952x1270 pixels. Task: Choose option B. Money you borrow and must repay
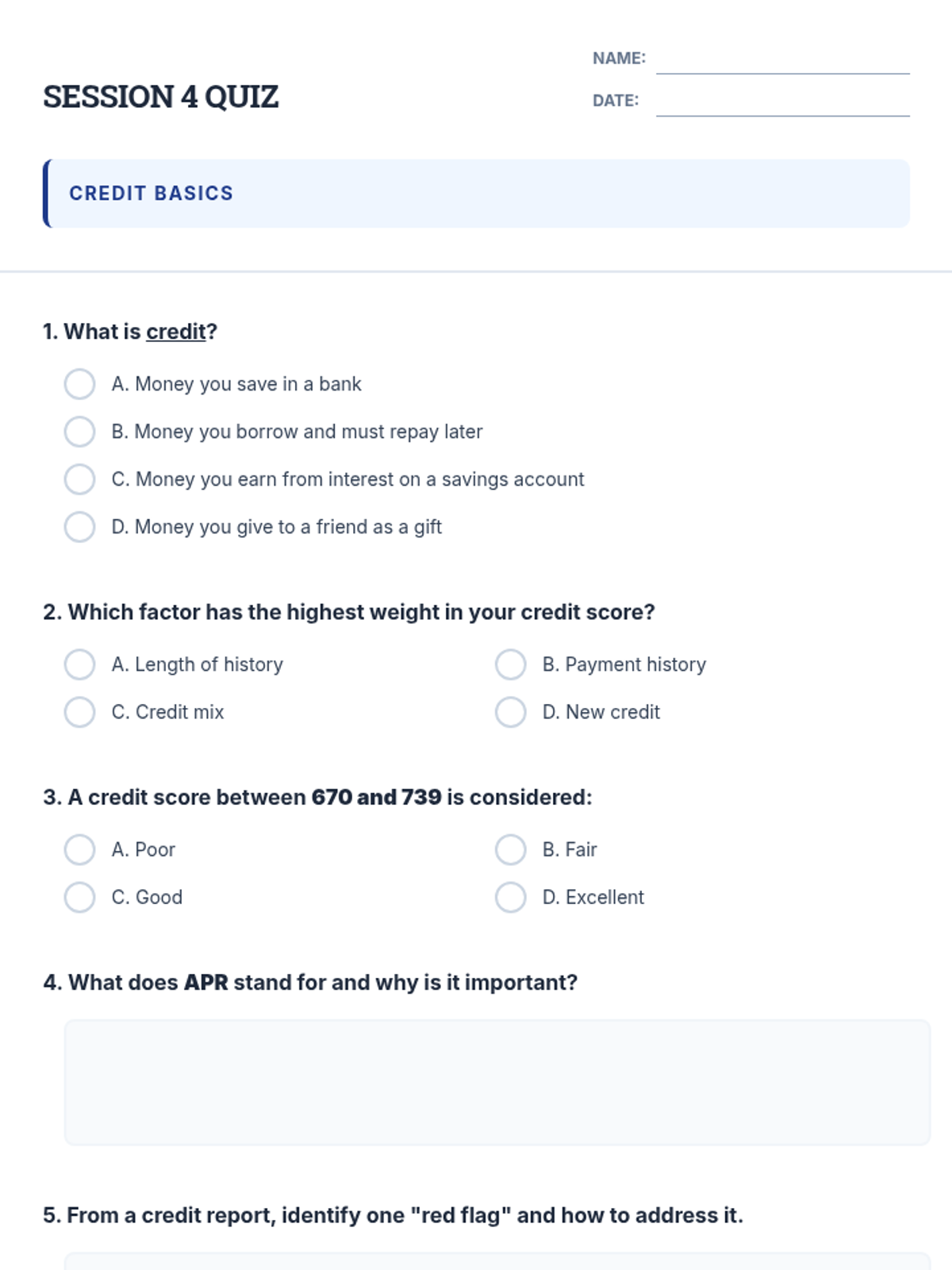(x=79, y=432)
